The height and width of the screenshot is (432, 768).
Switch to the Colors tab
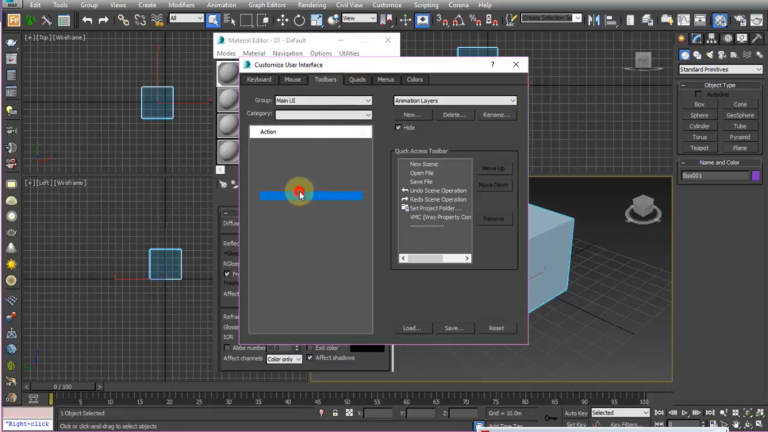(x=415, y=79)
